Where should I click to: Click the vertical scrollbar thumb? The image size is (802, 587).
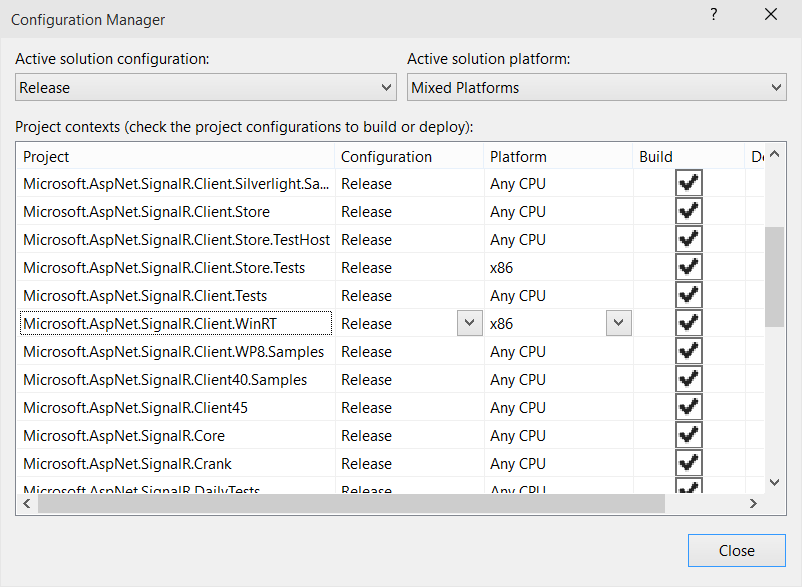tap(774, 277)
